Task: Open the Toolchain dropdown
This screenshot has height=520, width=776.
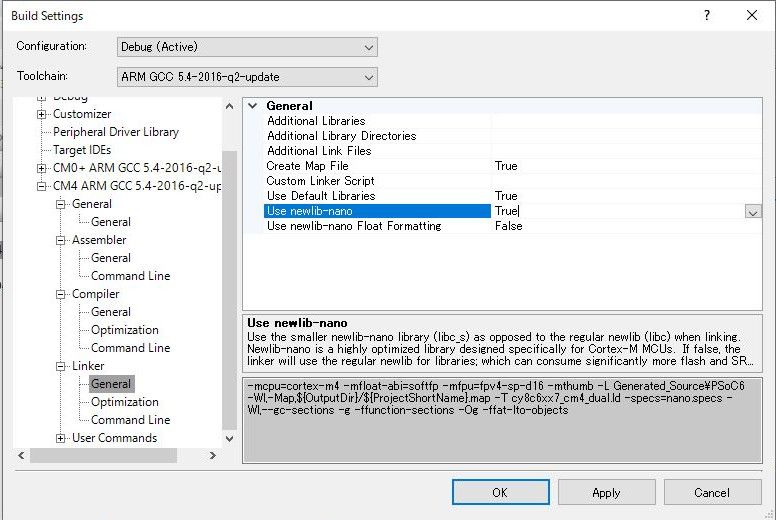Action: click(247, 77)
